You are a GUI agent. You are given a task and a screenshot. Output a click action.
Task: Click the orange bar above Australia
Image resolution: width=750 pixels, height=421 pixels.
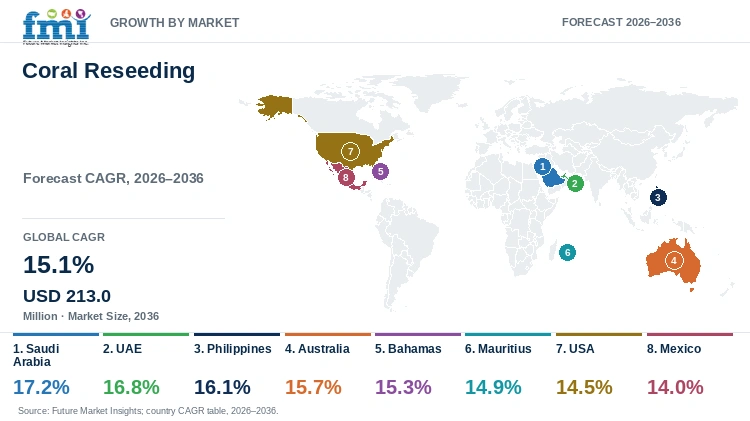tap(328, 334)
